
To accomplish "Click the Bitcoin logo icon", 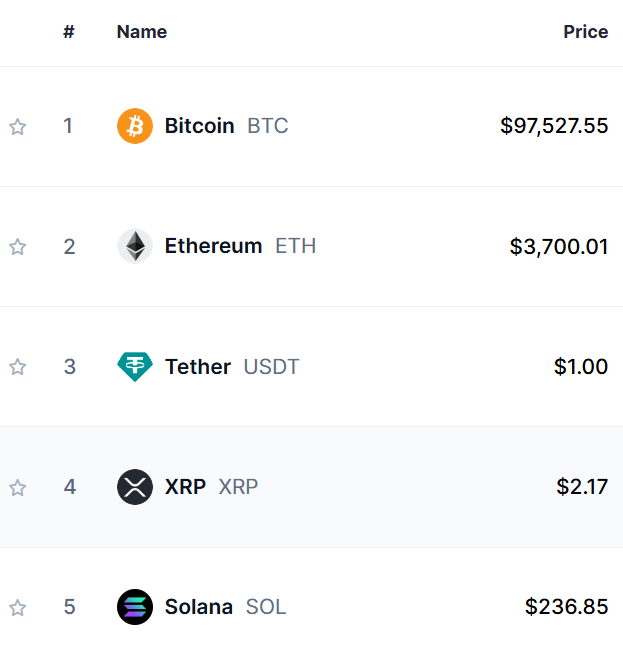I will (x=135, y=126).
